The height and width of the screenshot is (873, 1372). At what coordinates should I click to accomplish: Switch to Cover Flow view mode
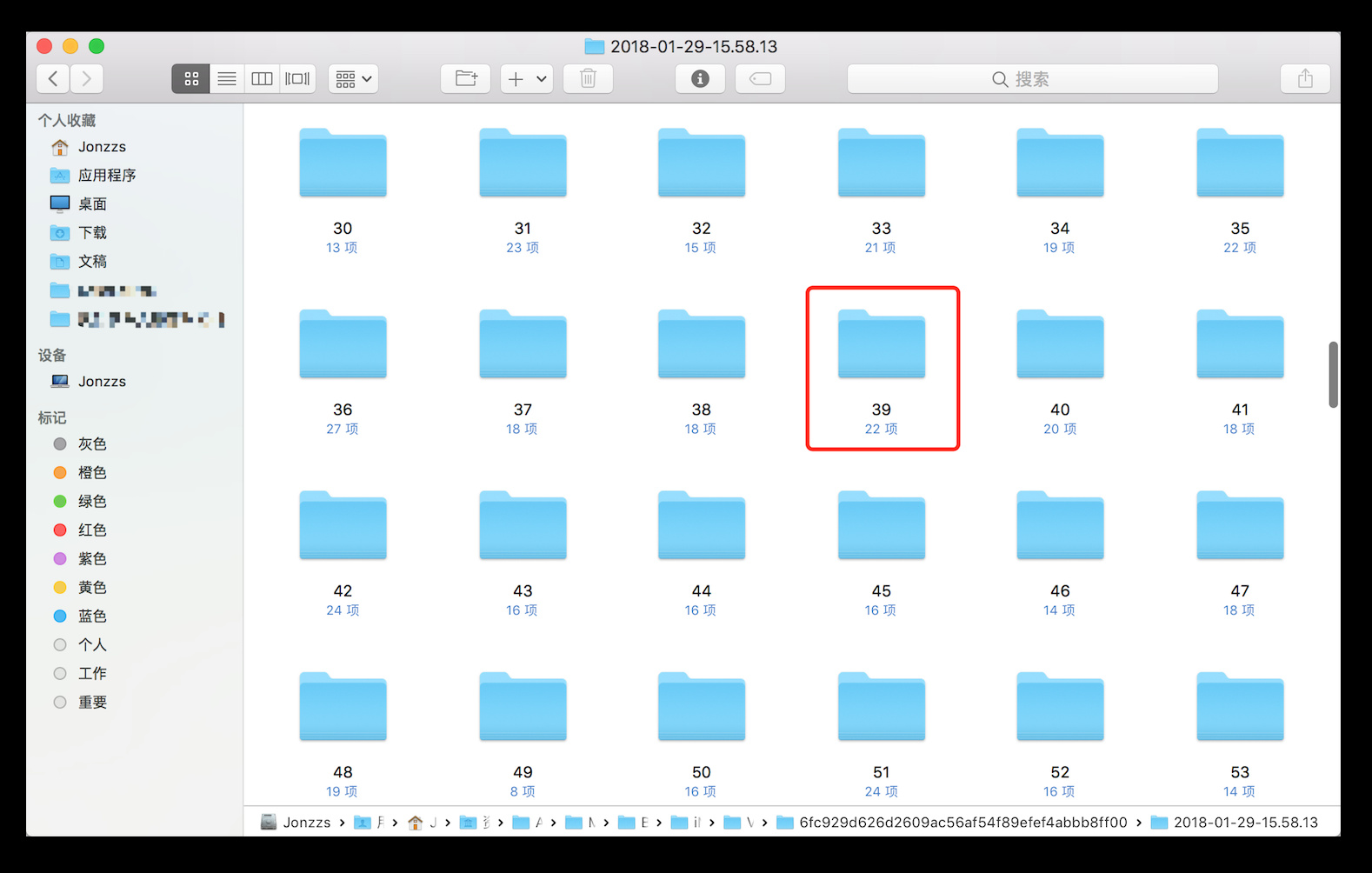point(297,79)
